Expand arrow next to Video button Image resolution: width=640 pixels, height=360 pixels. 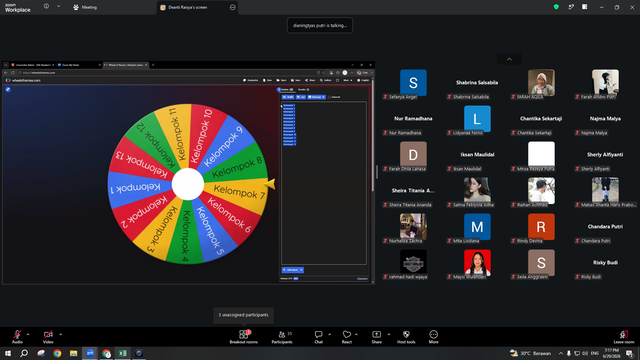60,334
